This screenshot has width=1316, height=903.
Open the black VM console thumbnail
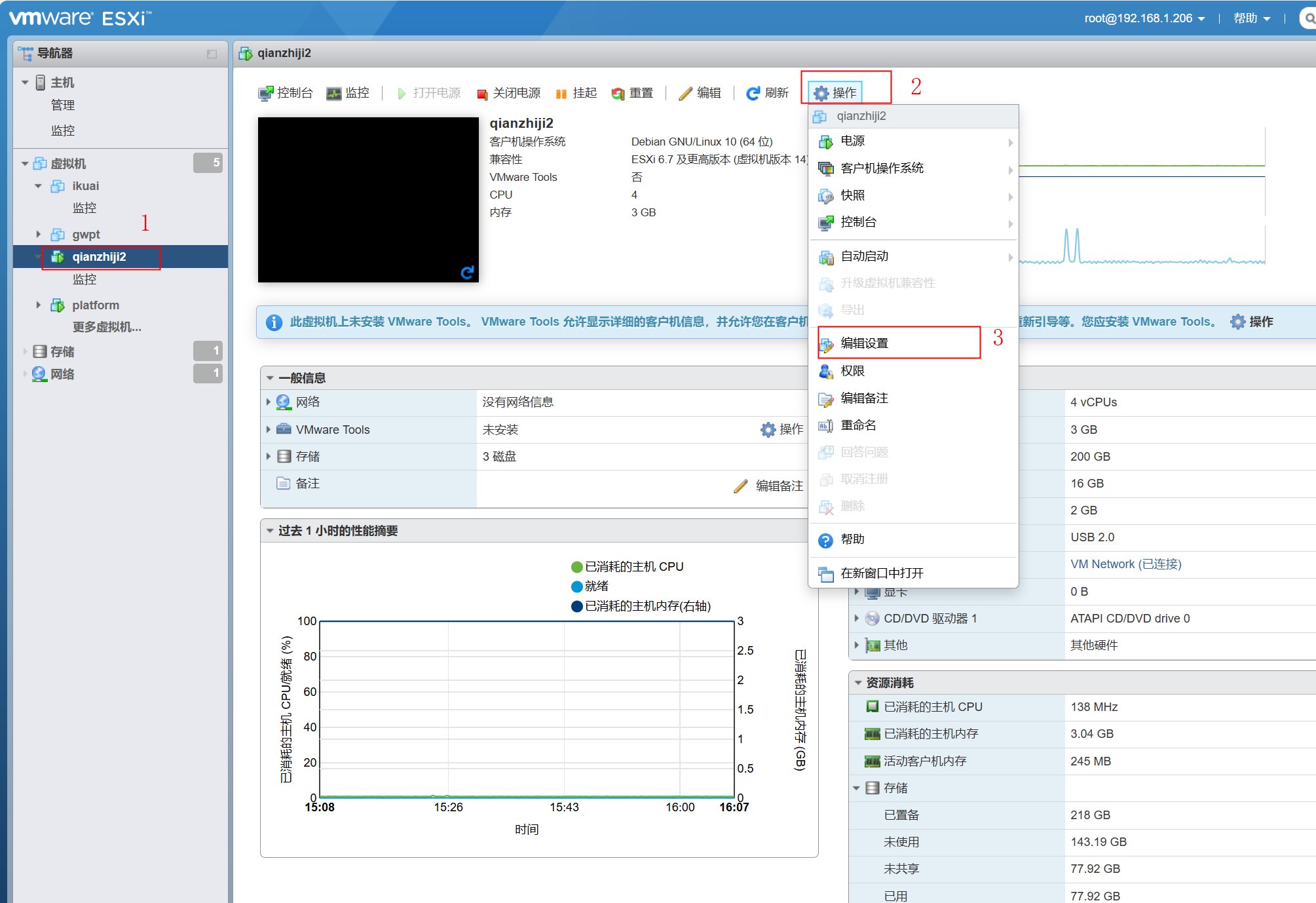(x=368, y=200)
